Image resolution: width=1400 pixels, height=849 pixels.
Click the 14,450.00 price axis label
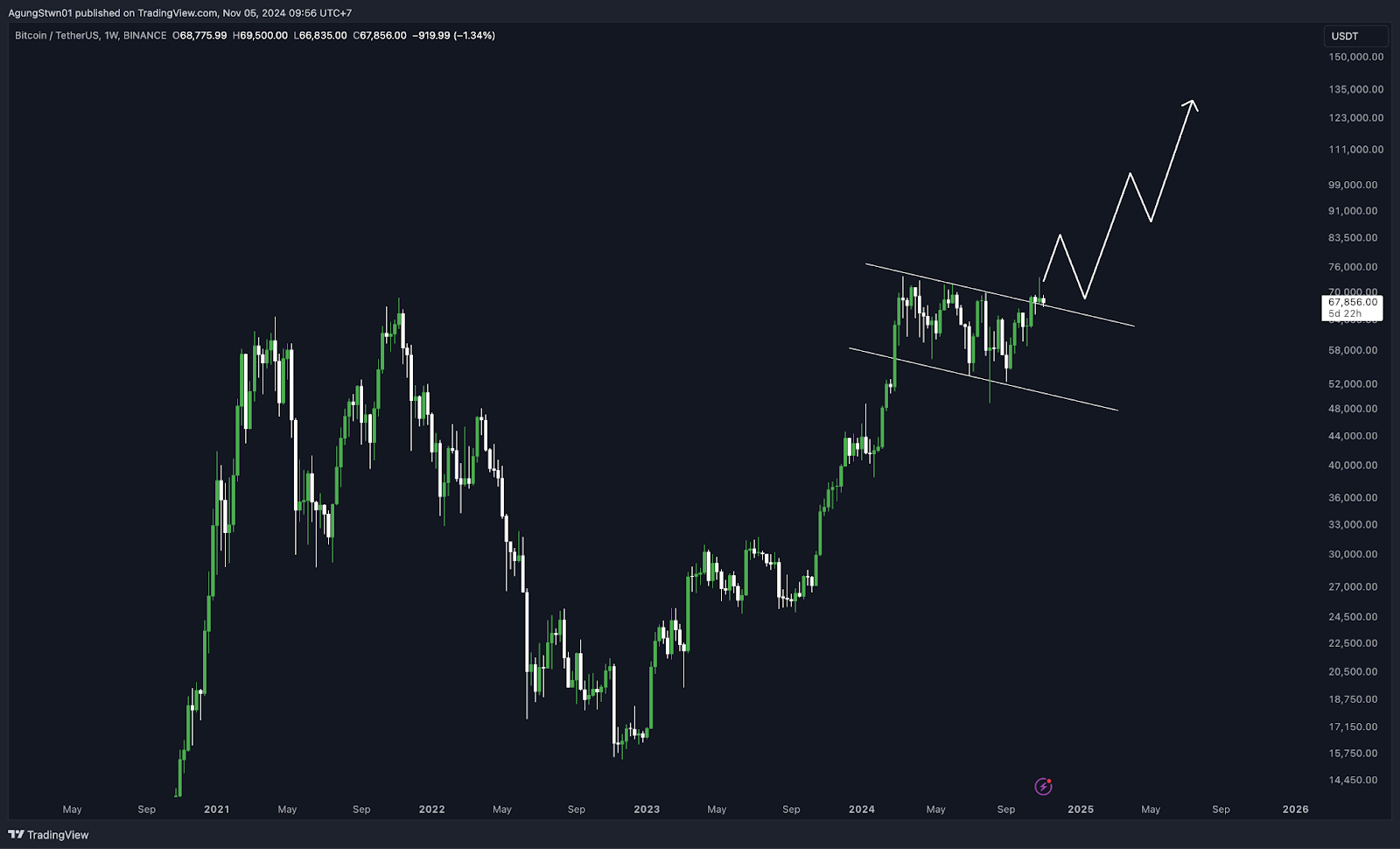tap(1353, 781)
